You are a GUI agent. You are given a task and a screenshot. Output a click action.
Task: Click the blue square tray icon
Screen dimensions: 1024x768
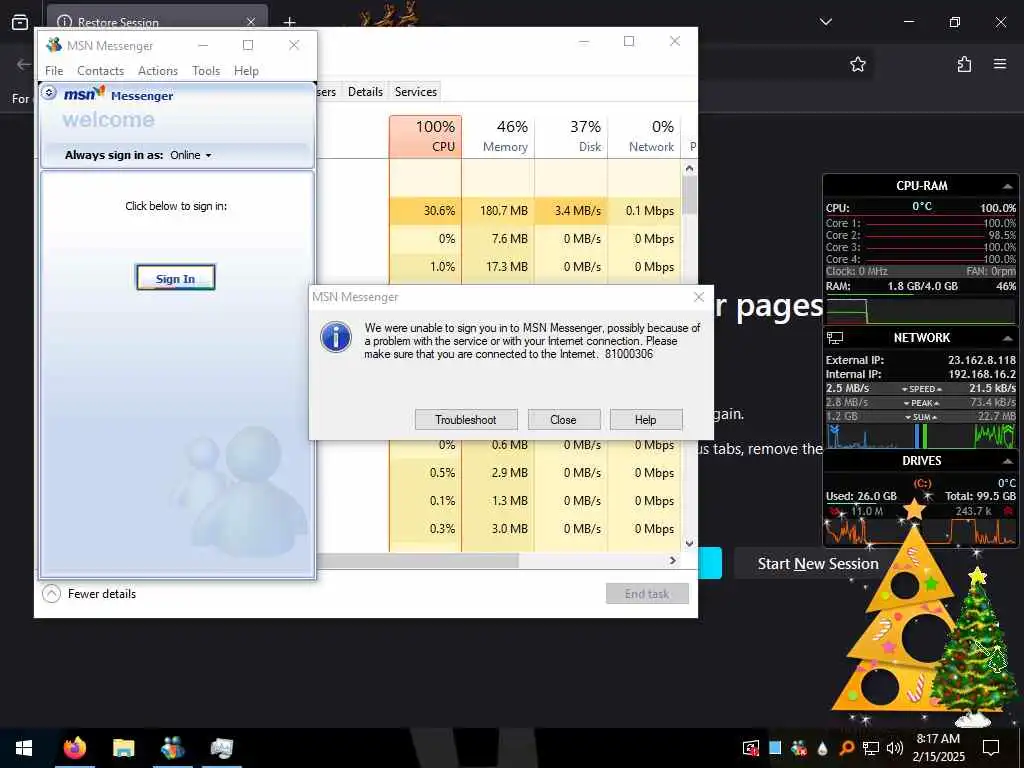pyautogui.click(x=775, y=748)
